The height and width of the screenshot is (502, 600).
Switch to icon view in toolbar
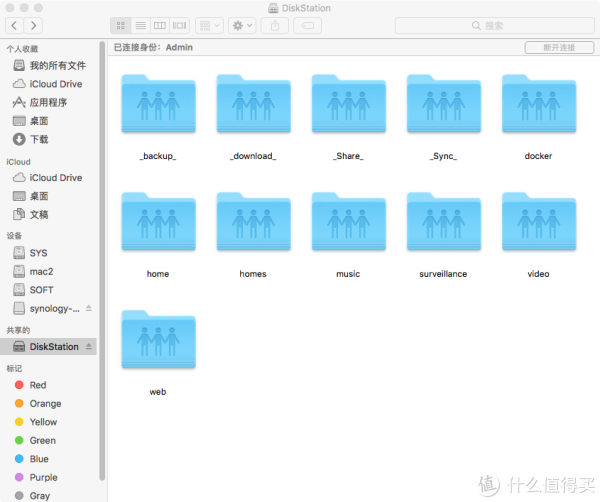[x=122, y=25]
